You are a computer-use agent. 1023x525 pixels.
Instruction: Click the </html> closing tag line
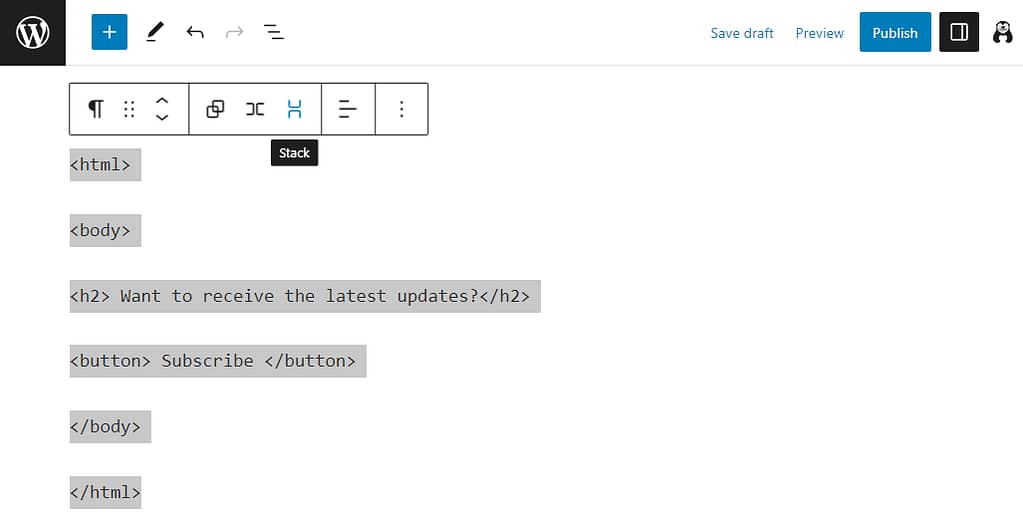point(105,492)
